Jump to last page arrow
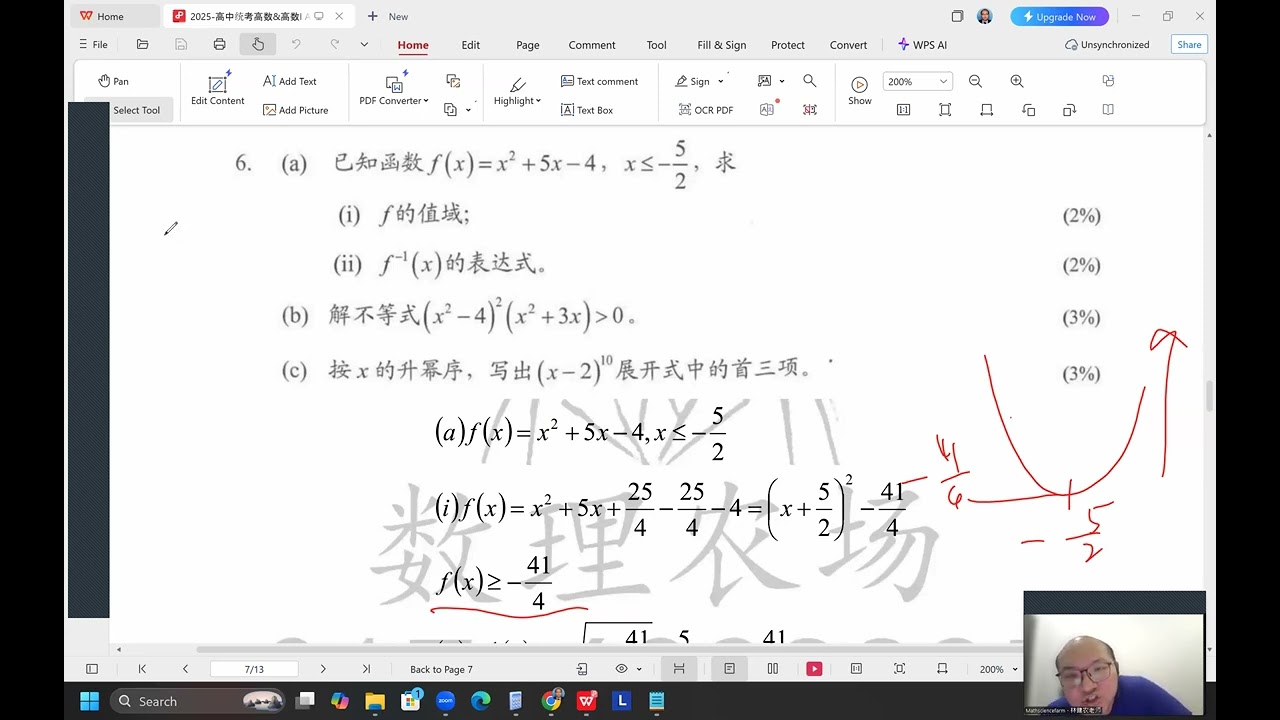This screenshot has width=1280, height=720. click(x=366, y=669)
